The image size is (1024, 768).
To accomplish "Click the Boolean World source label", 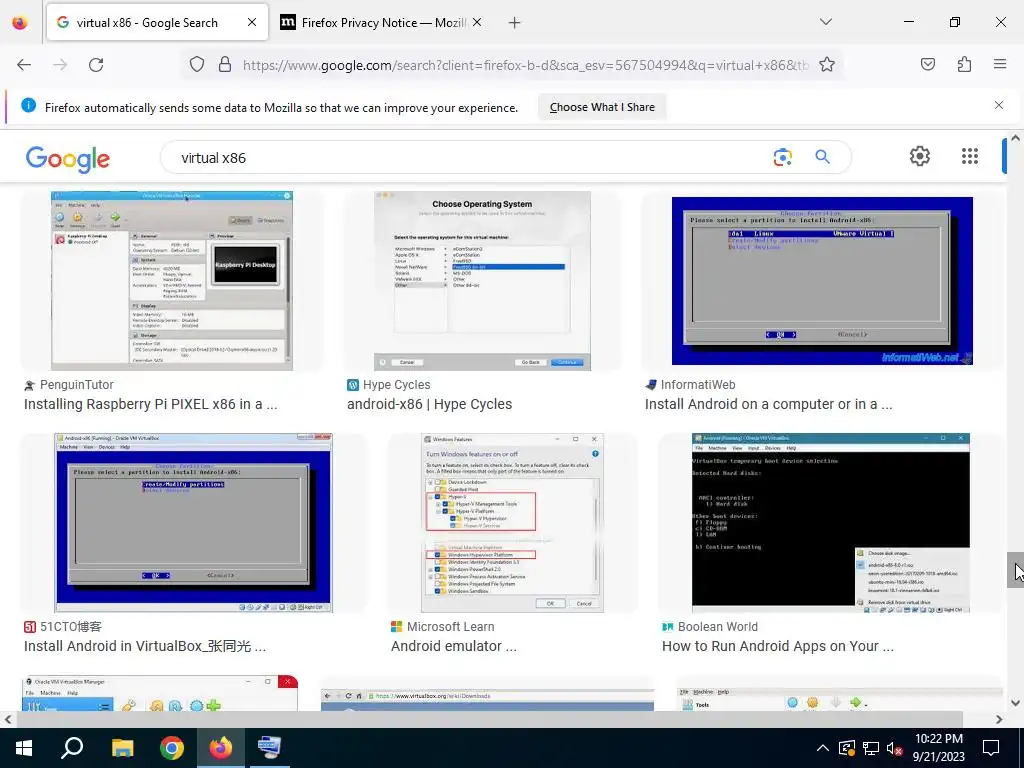I will click(x=718, y=627).
